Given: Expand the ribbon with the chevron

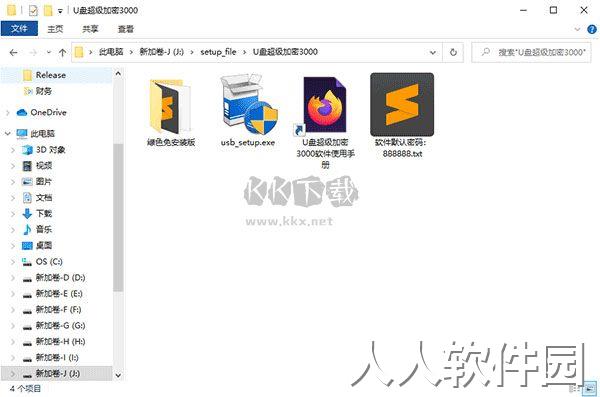Looking at the screenshot, I should 577,29.
